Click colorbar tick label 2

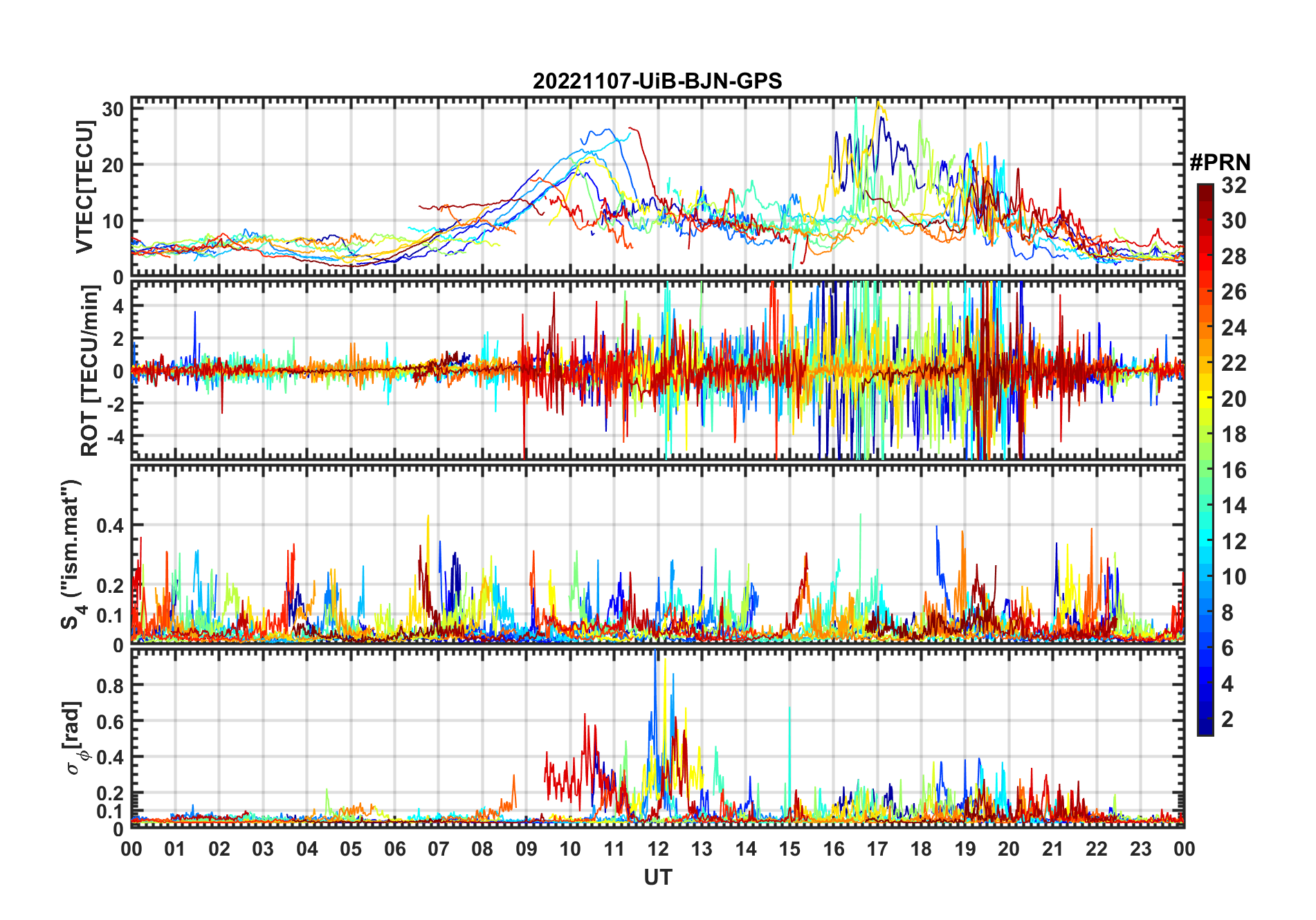(1227, 719)
